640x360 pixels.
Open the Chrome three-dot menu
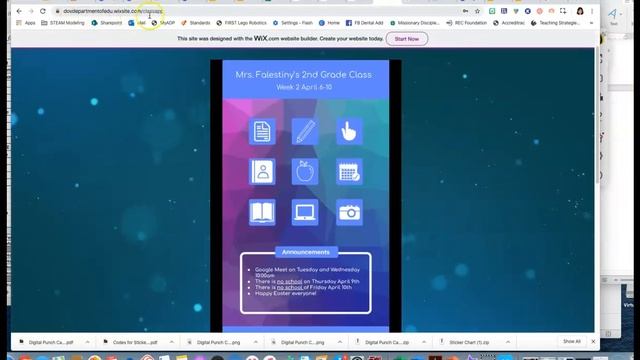[592, 11]
